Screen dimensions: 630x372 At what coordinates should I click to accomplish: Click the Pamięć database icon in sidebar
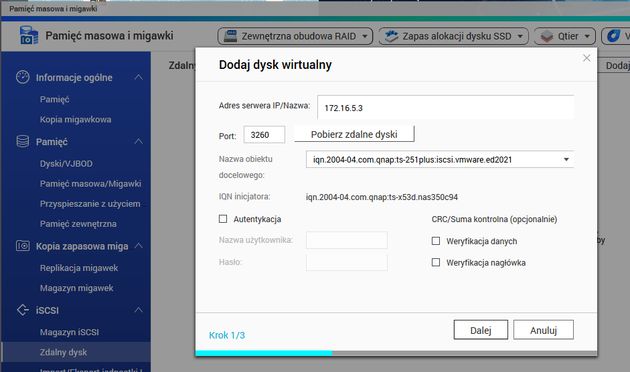[x=22, y=141]
